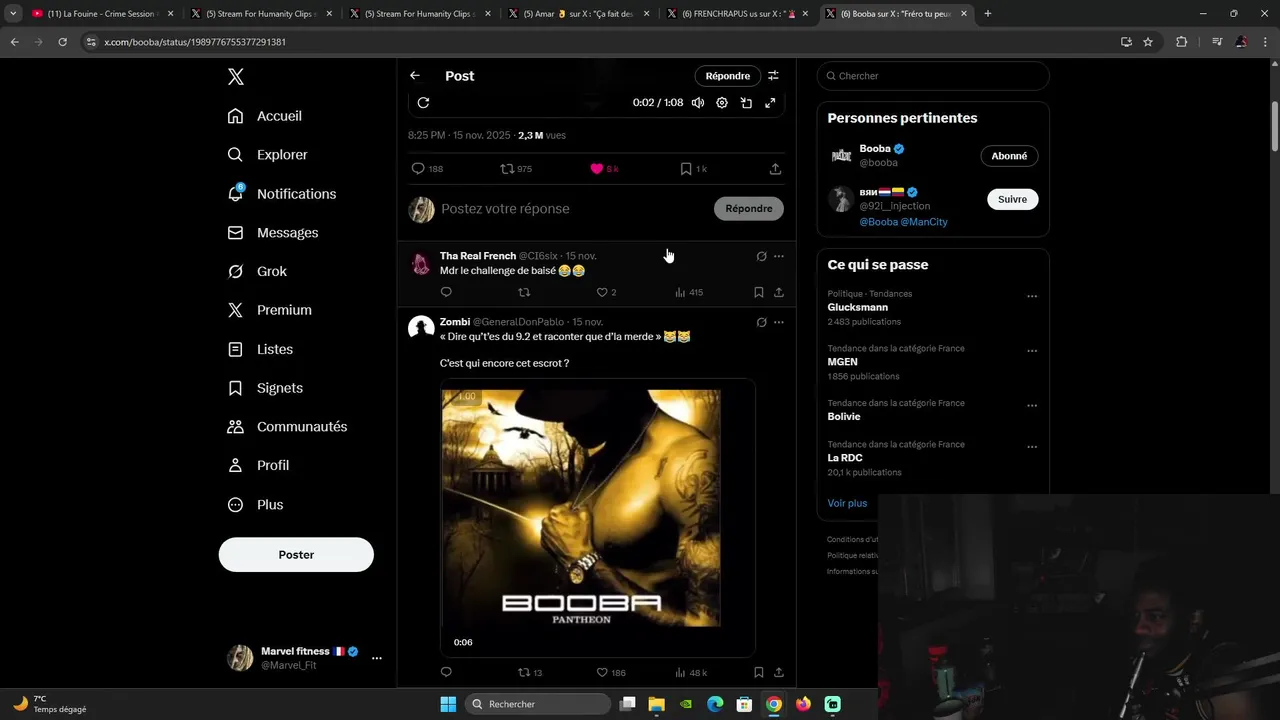
Task: Reply to the post with 188 comments
Action: tap(427, 169)
